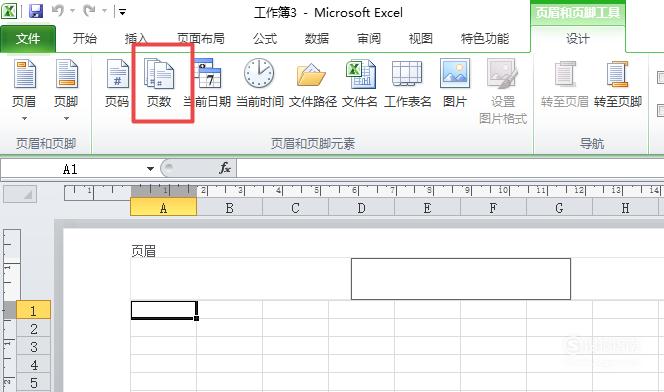Click the center header section box

click(x=461, y=279)
